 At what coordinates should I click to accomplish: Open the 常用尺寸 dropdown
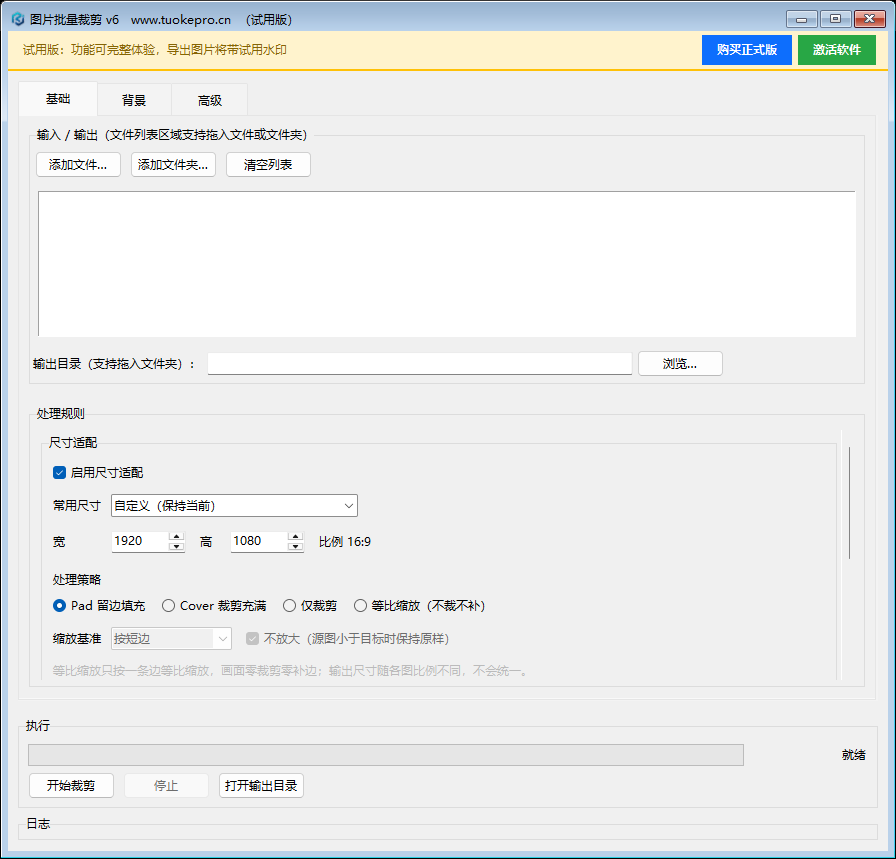[234, 506]
